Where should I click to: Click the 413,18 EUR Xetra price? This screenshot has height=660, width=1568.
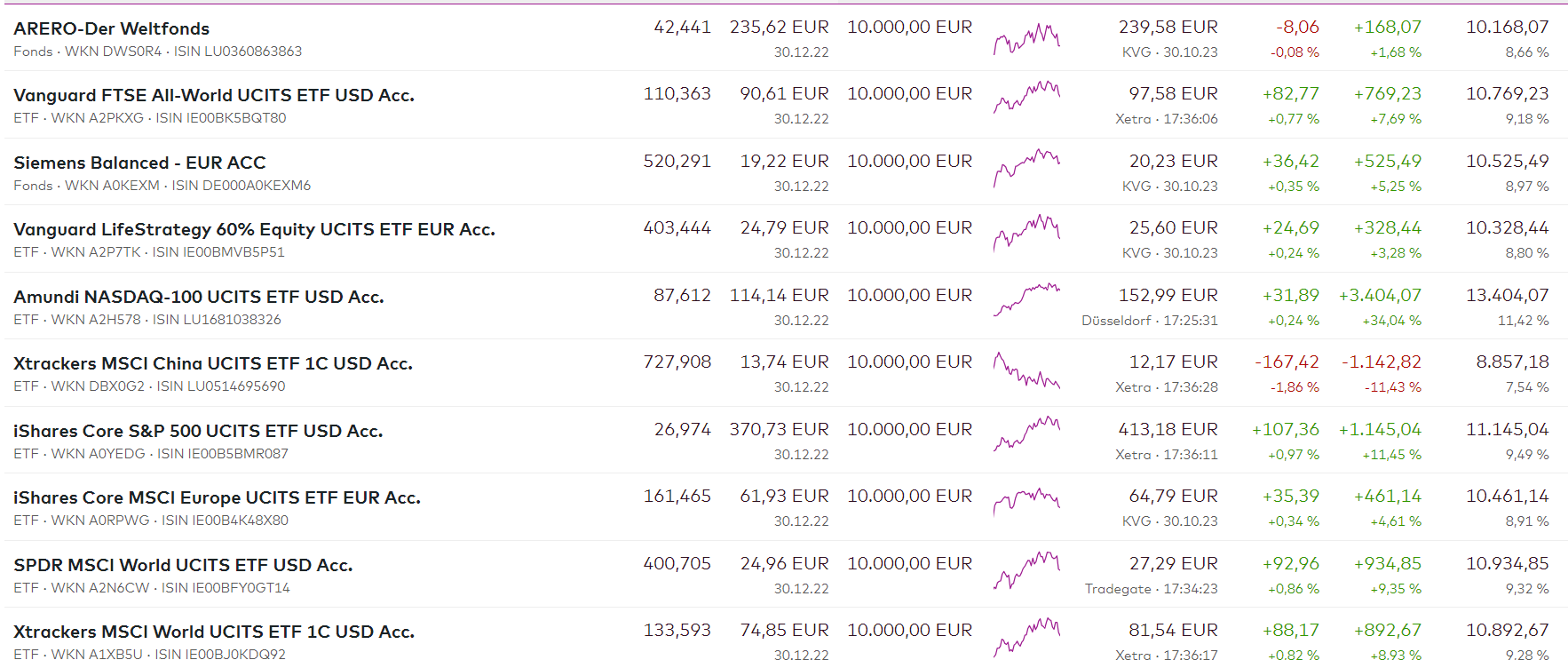click(1168, 429)
